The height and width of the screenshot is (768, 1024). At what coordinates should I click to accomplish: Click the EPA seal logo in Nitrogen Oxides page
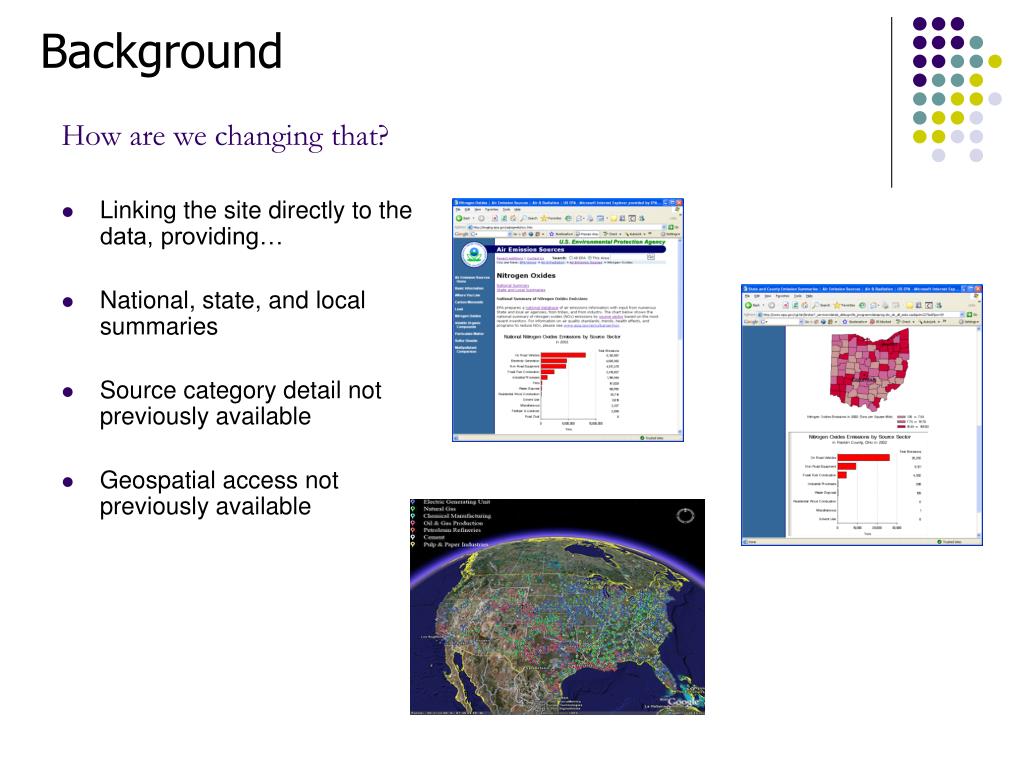click(x=473, y=255)
